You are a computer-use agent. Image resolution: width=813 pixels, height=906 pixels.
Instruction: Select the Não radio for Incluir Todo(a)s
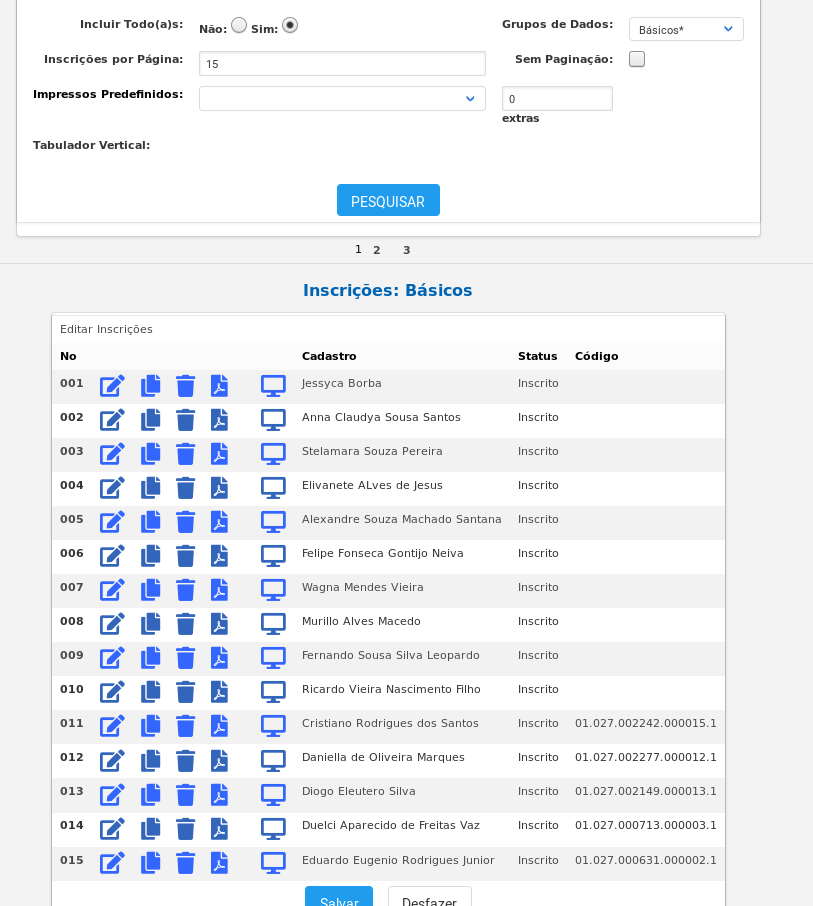click(239, 25)
